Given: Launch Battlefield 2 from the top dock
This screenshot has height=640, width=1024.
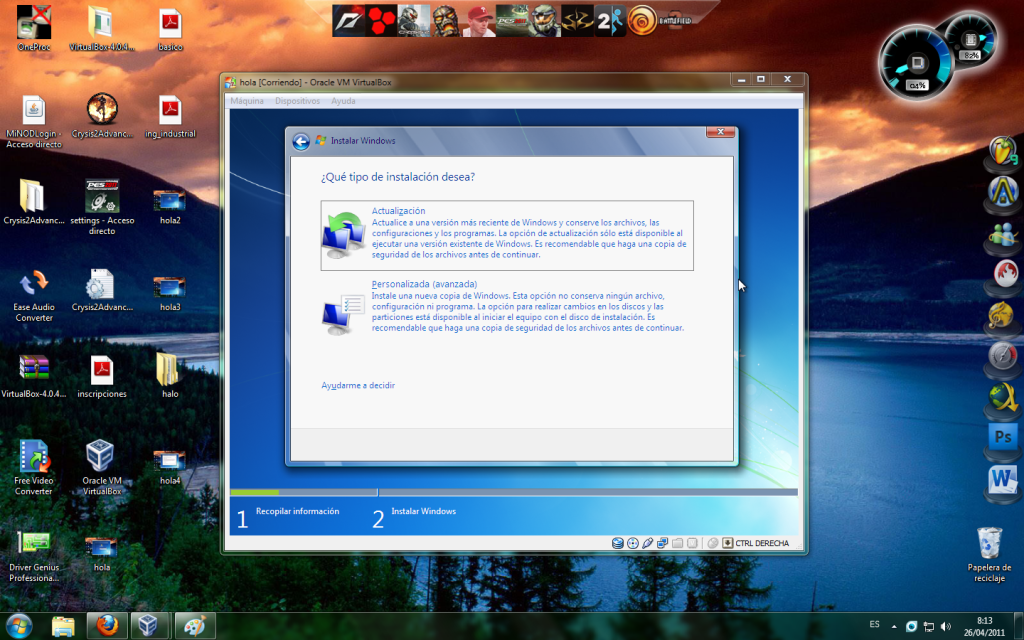Looking at the screenshot, I should 674,21.
